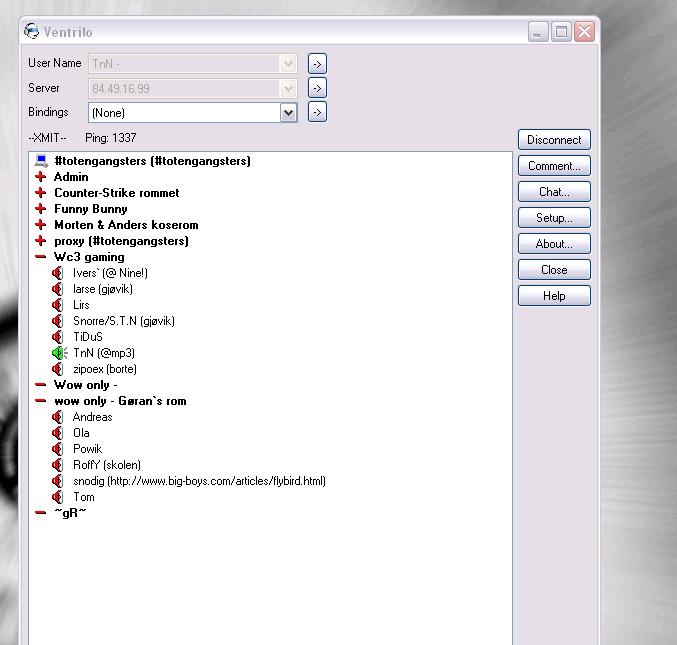Click the speaker icon beside Powik
Viewport: 677px width, 645px height.
click(x=57, y=449)
